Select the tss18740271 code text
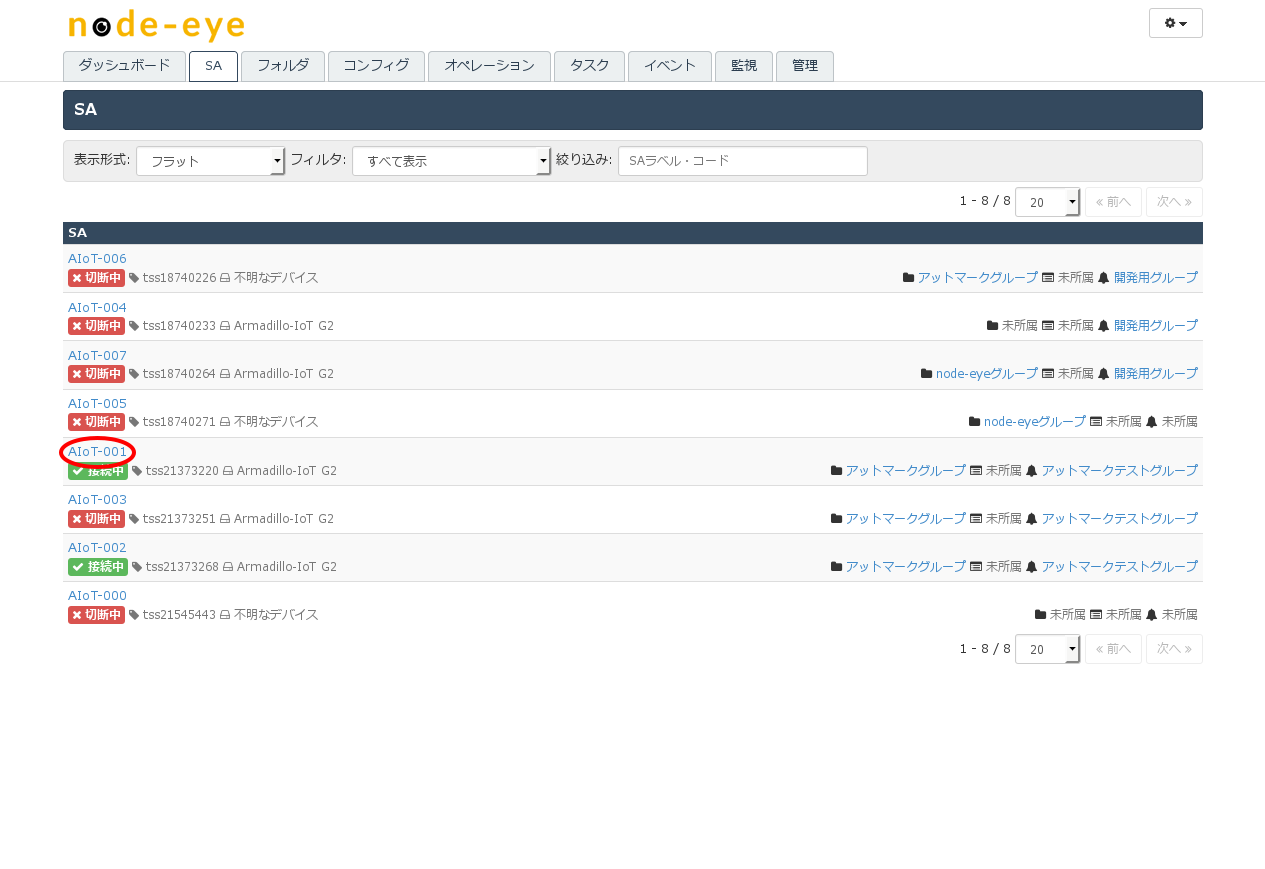 179,422
